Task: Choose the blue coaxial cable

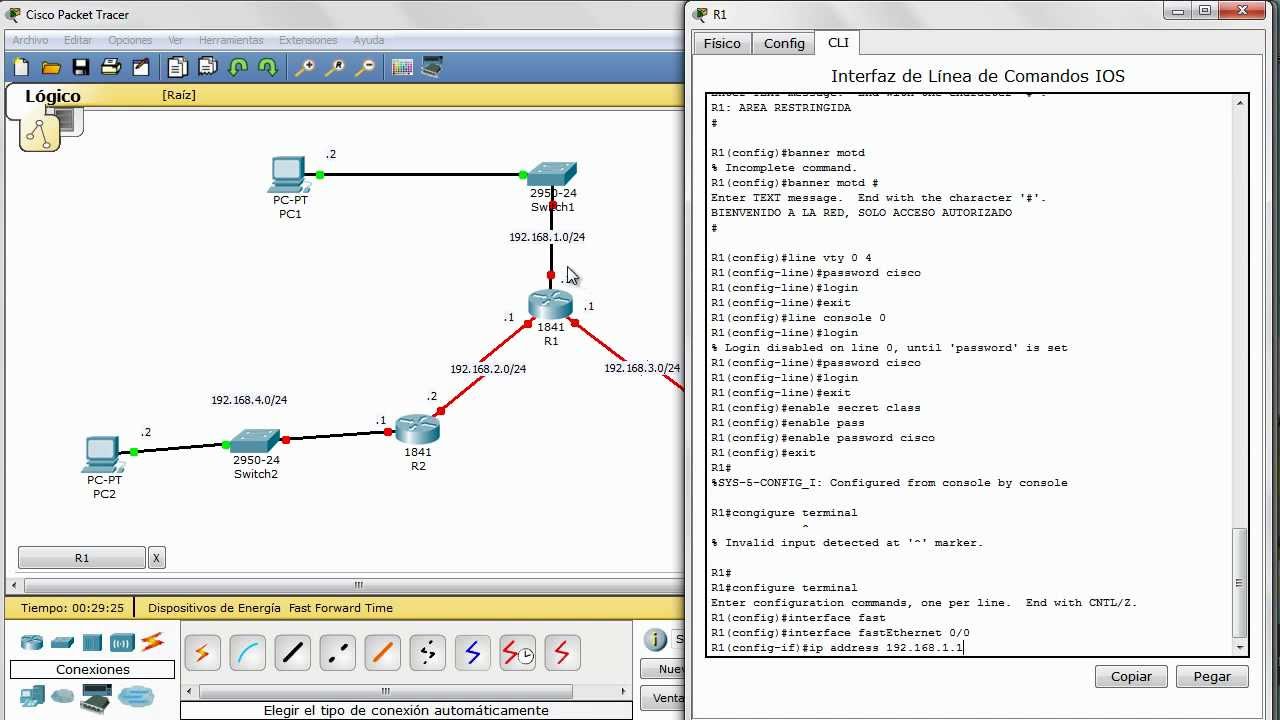Action: tap(473, 654)
